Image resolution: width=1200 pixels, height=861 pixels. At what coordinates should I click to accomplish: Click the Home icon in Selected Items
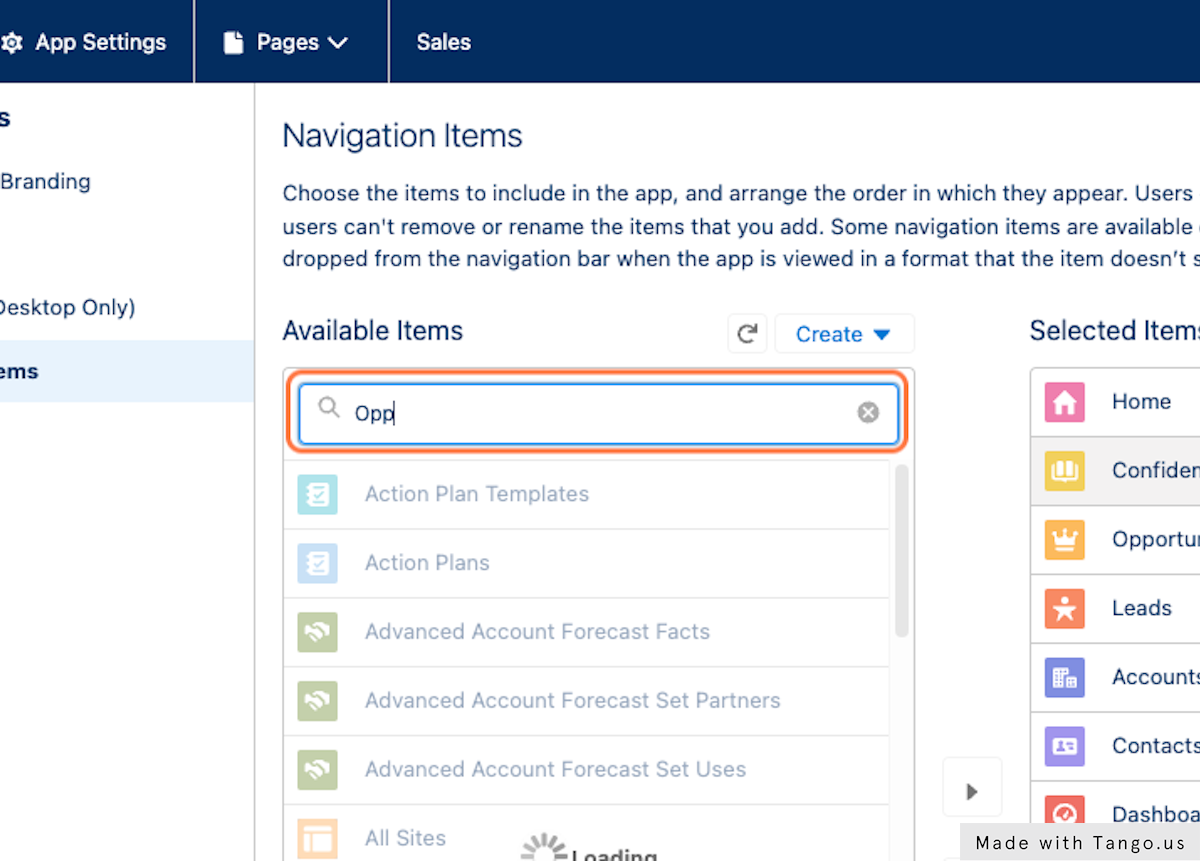1064,402
